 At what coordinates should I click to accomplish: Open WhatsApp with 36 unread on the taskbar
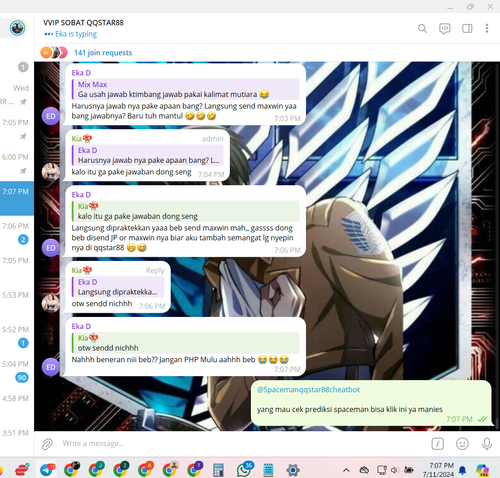244,469
